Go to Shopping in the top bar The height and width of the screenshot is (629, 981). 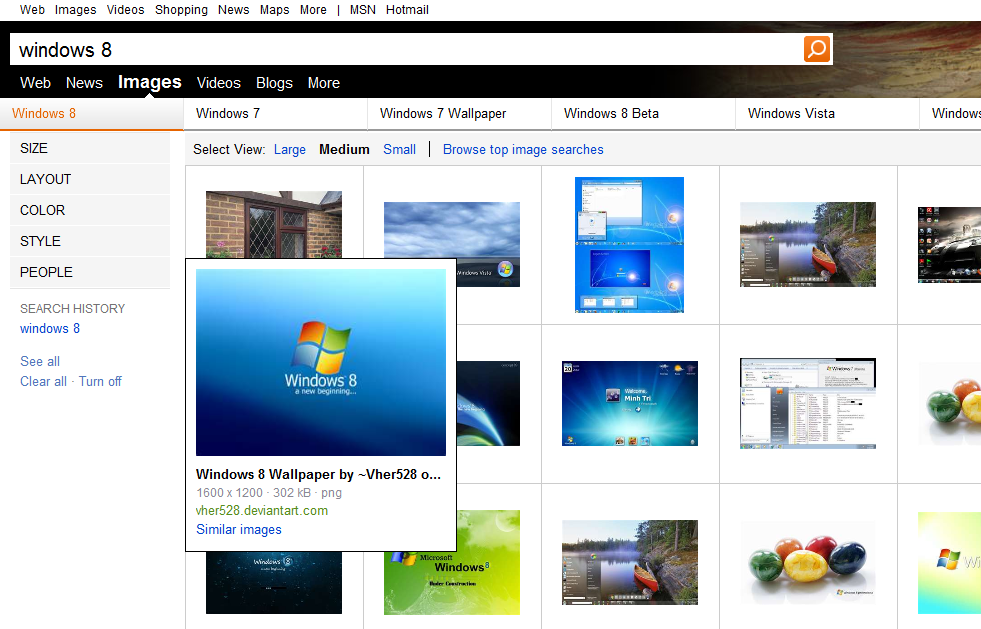[181, 9]
